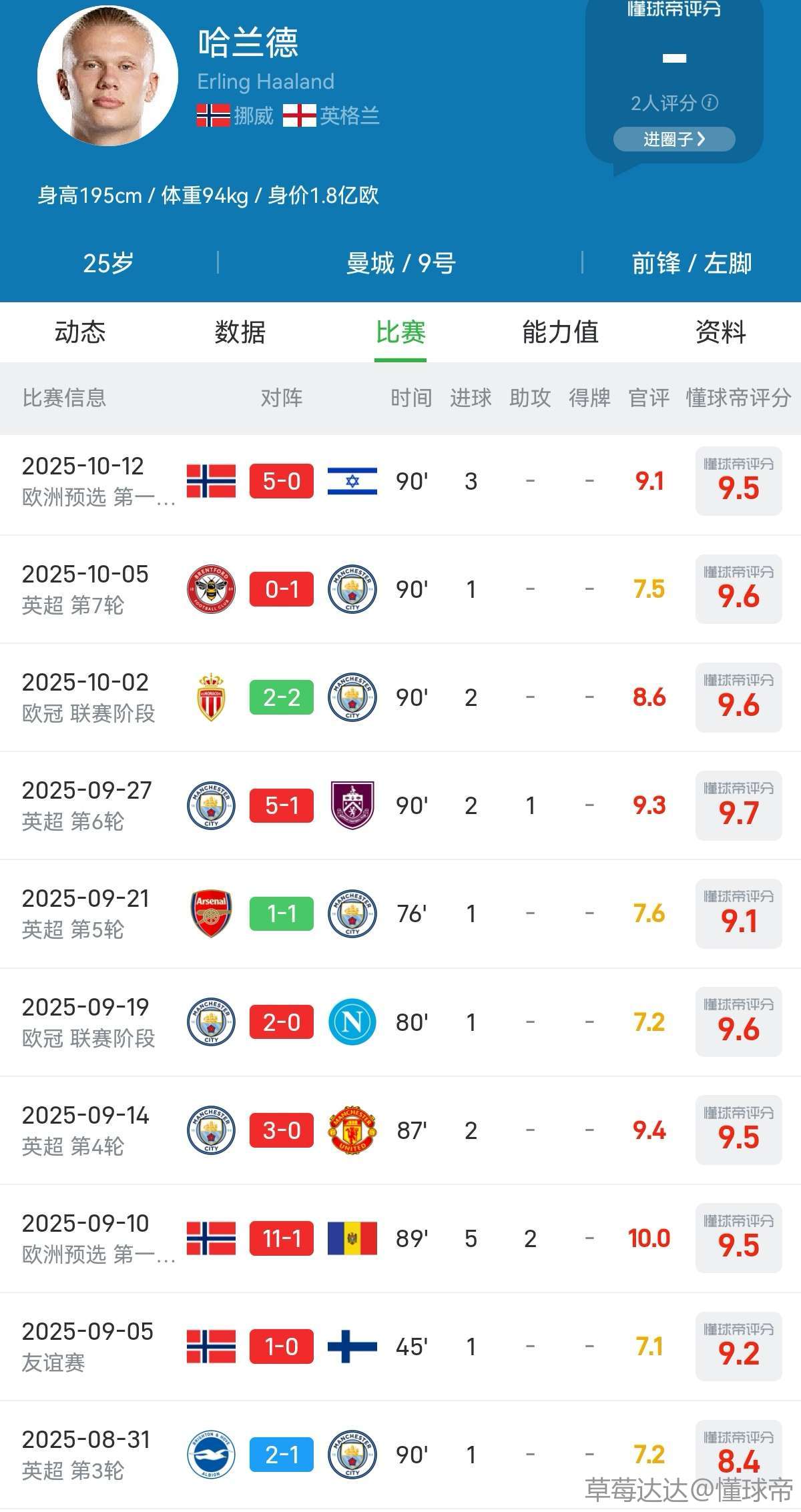Click the Finland flag icon

click(352, 1347)
